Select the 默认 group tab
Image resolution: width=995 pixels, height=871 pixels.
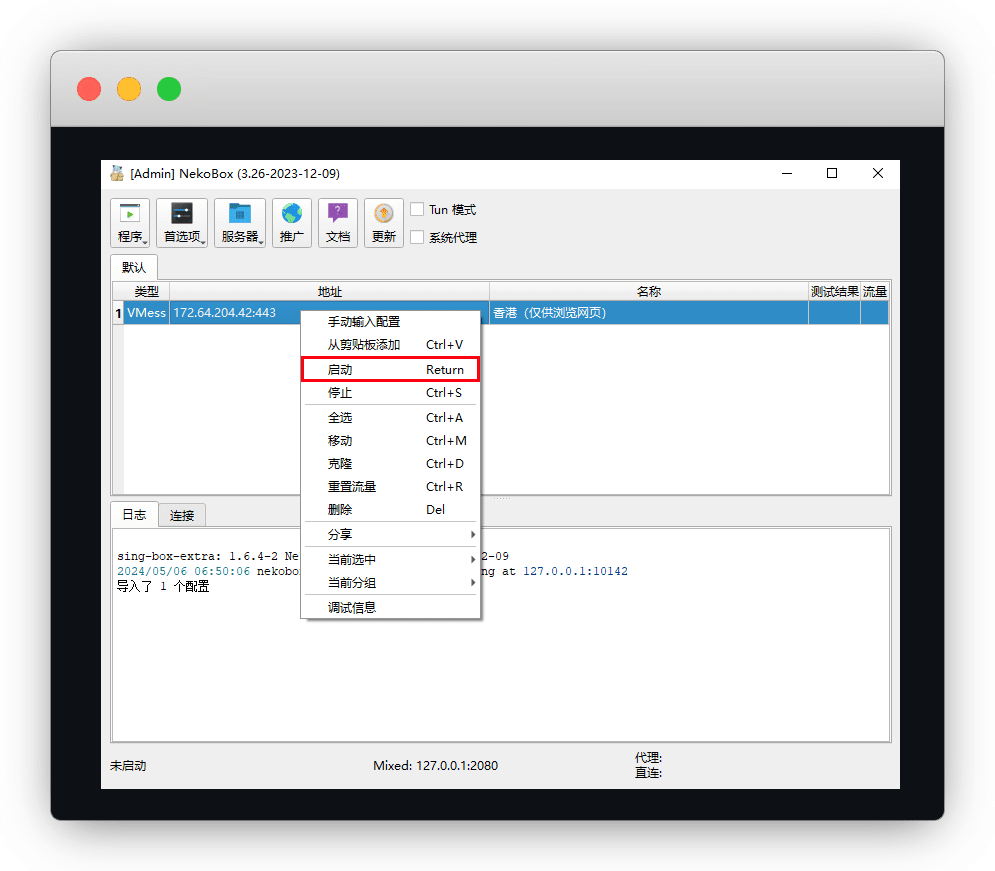134,268
